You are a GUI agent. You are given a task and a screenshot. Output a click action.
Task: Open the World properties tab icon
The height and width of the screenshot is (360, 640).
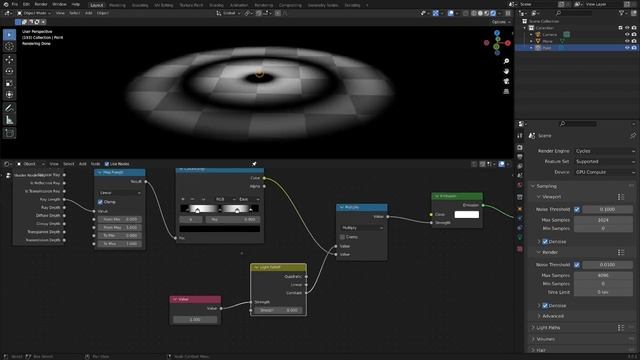pos(520,185)
